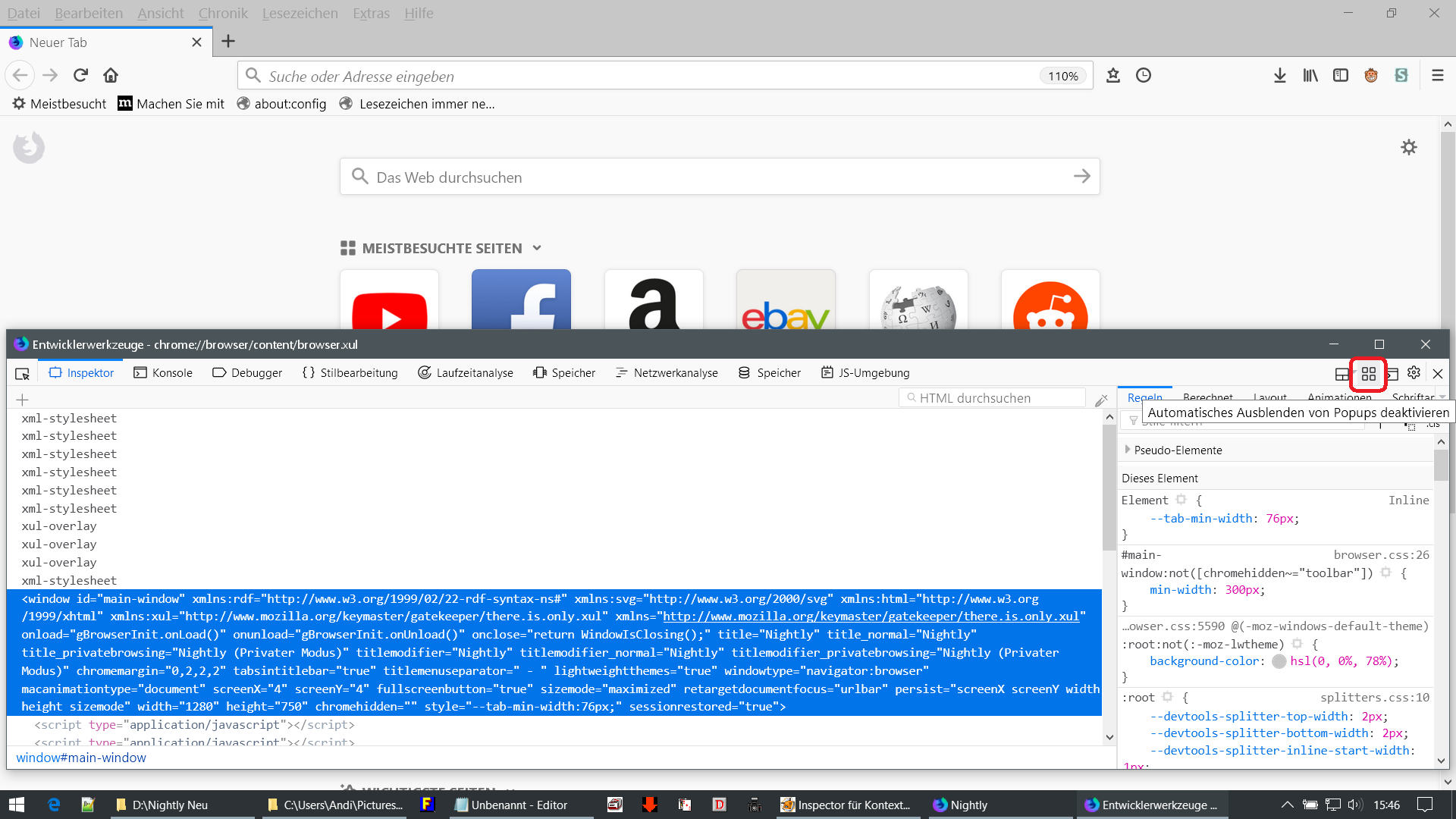This screenshot has height=819, width=1456.
Task: Switch to the Konsole tab
Action: (x=163, y=373)
